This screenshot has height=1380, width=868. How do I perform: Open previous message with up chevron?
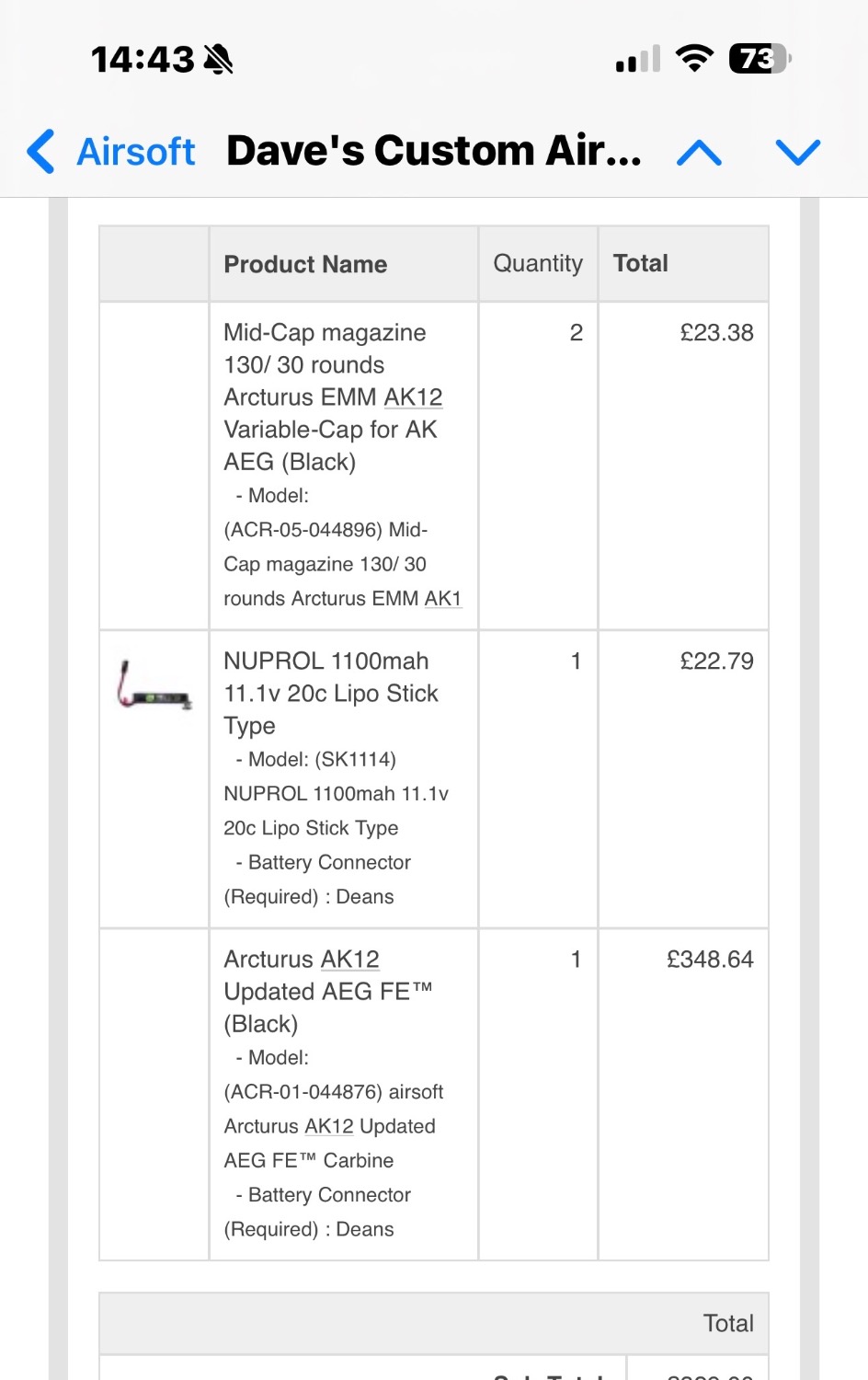[x=699, y=152]
